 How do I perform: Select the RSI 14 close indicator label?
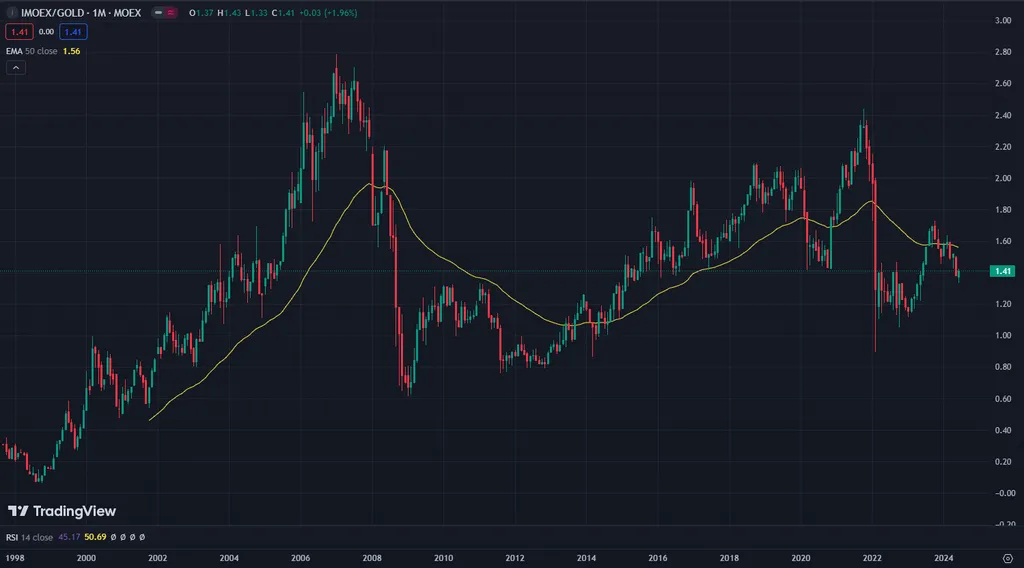coord(30,537)
